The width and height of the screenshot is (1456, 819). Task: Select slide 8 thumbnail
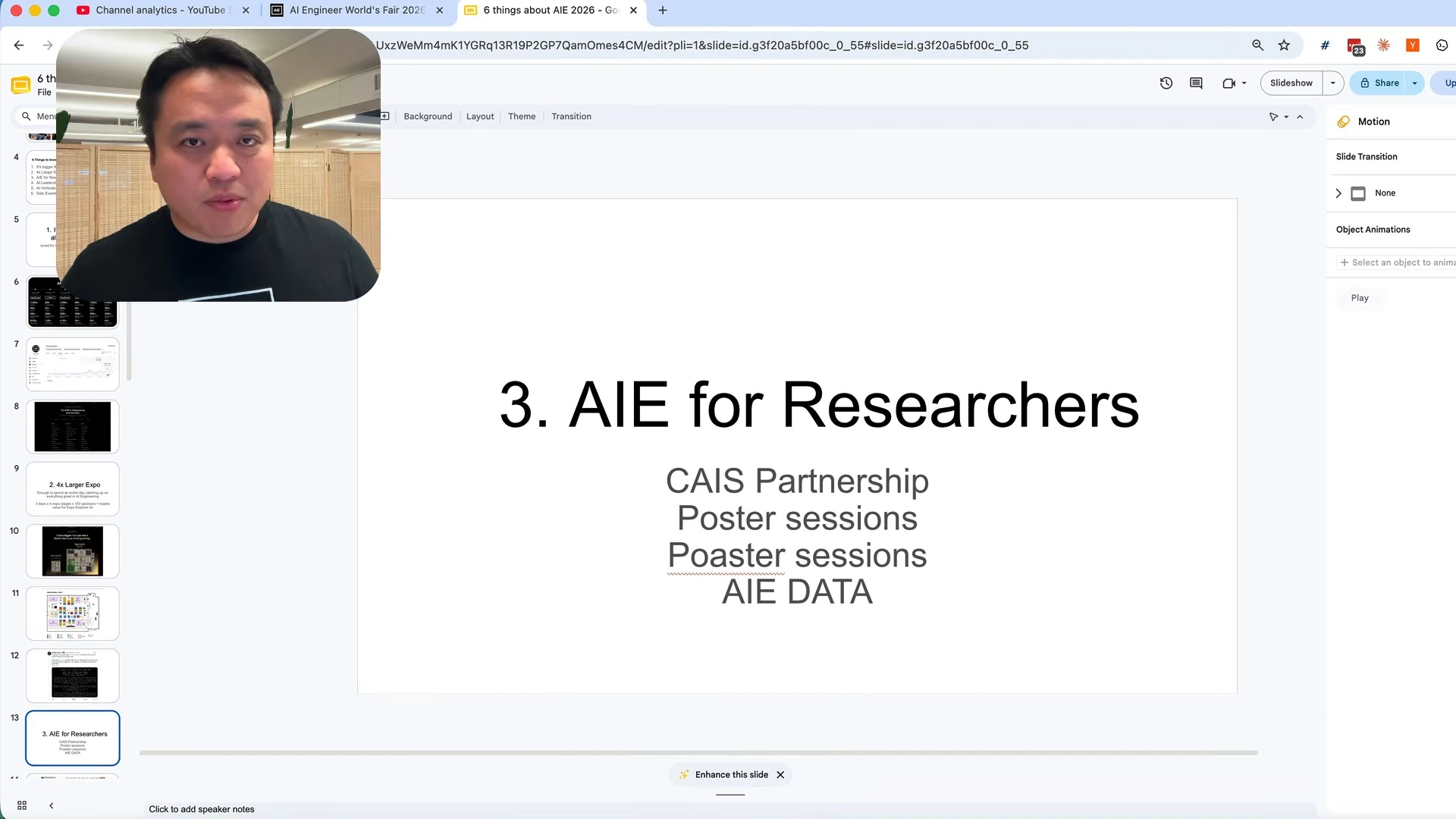[x=73, y=427]
